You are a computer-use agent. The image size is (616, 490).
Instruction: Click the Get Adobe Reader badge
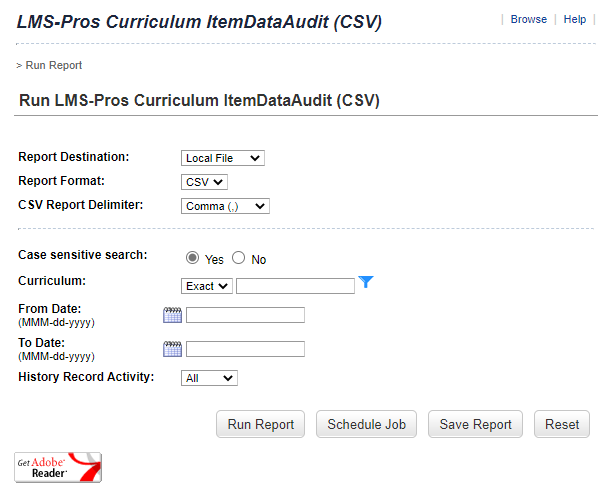coord(58,467)
